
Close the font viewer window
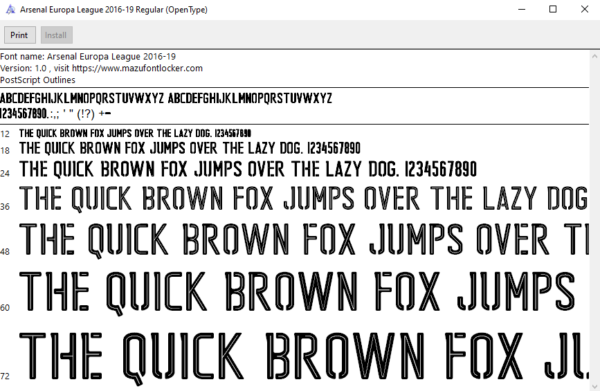584,9
